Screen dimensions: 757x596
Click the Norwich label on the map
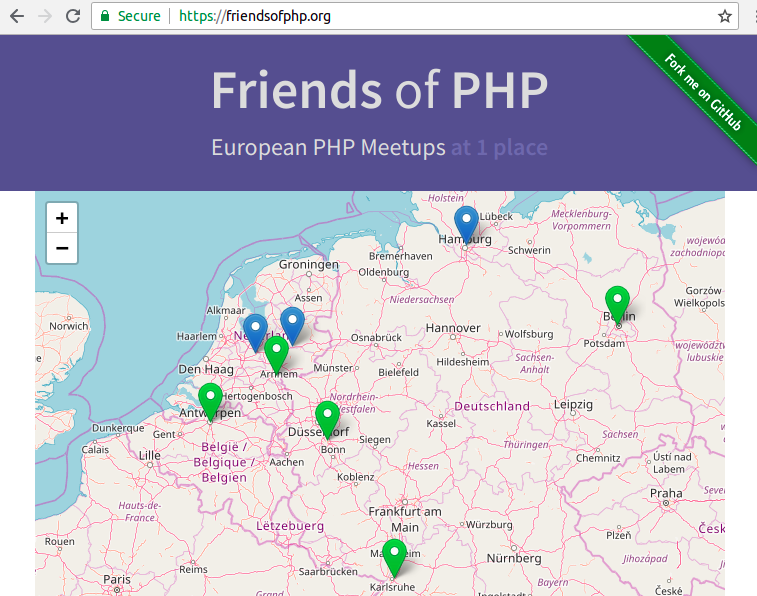[x=69, y=326]
